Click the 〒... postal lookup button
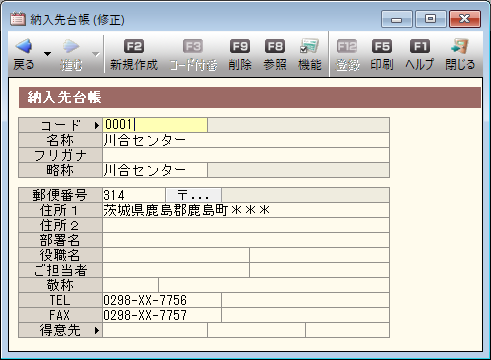The height and width of the screenshot is (360, 491). click(194, 195)
